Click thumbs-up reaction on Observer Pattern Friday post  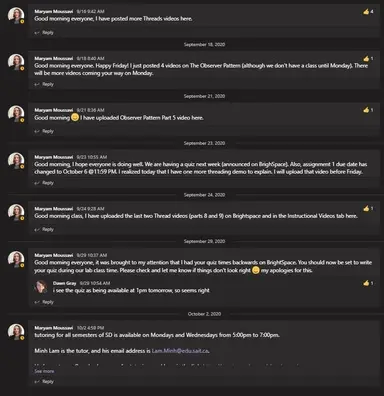point(366,59)
